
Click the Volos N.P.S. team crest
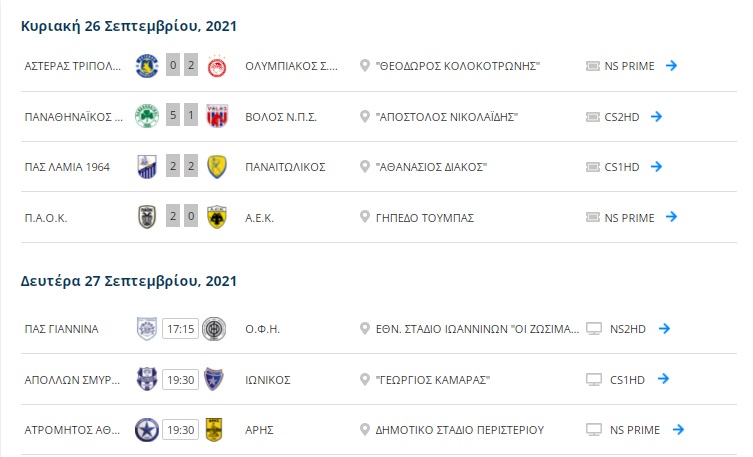(x=217, y=116)
